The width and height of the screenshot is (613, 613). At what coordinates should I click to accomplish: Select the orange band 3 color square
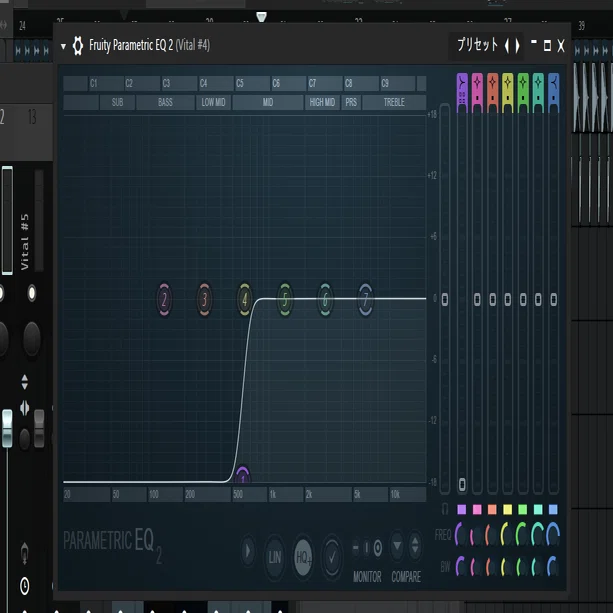click(492, 509)
